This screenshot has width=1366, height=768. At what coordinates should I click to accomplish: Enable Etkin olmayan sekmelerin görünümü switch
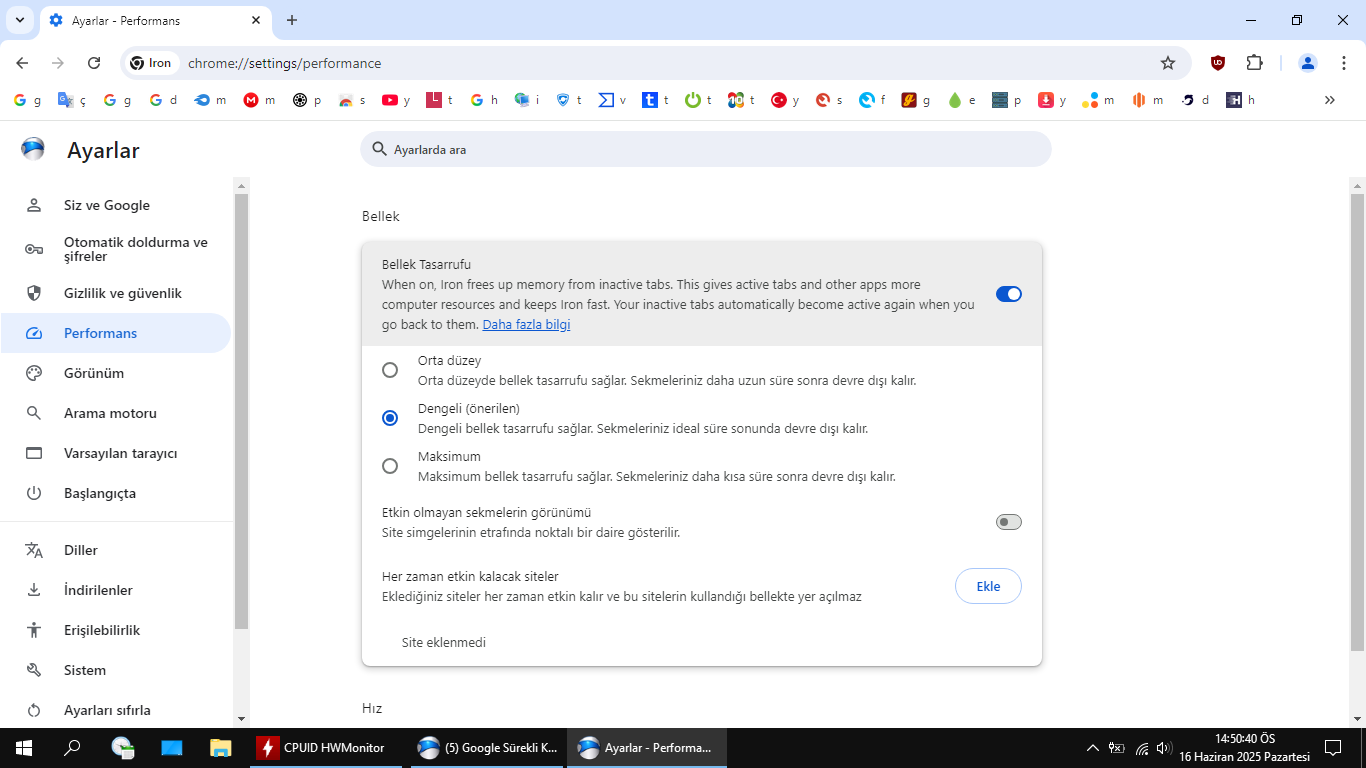click(x=1009, y=522)
